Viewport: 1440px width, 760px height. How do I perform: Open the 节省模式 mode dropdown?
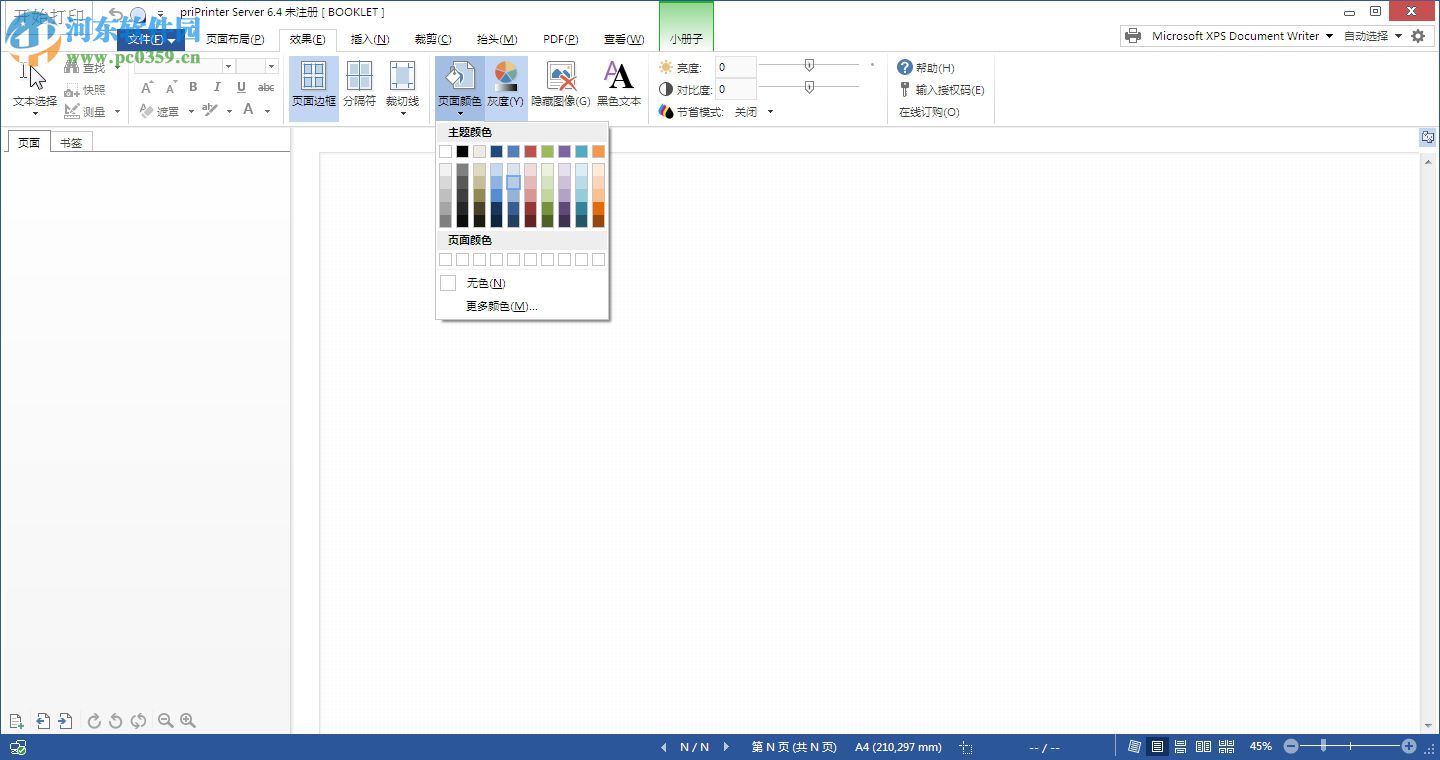point(769,111)
